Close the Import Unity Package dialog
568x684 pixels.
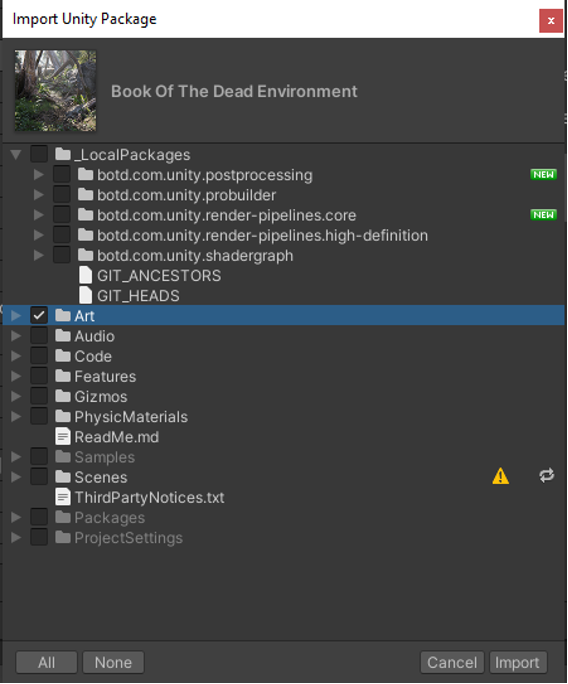pos(551,21)
